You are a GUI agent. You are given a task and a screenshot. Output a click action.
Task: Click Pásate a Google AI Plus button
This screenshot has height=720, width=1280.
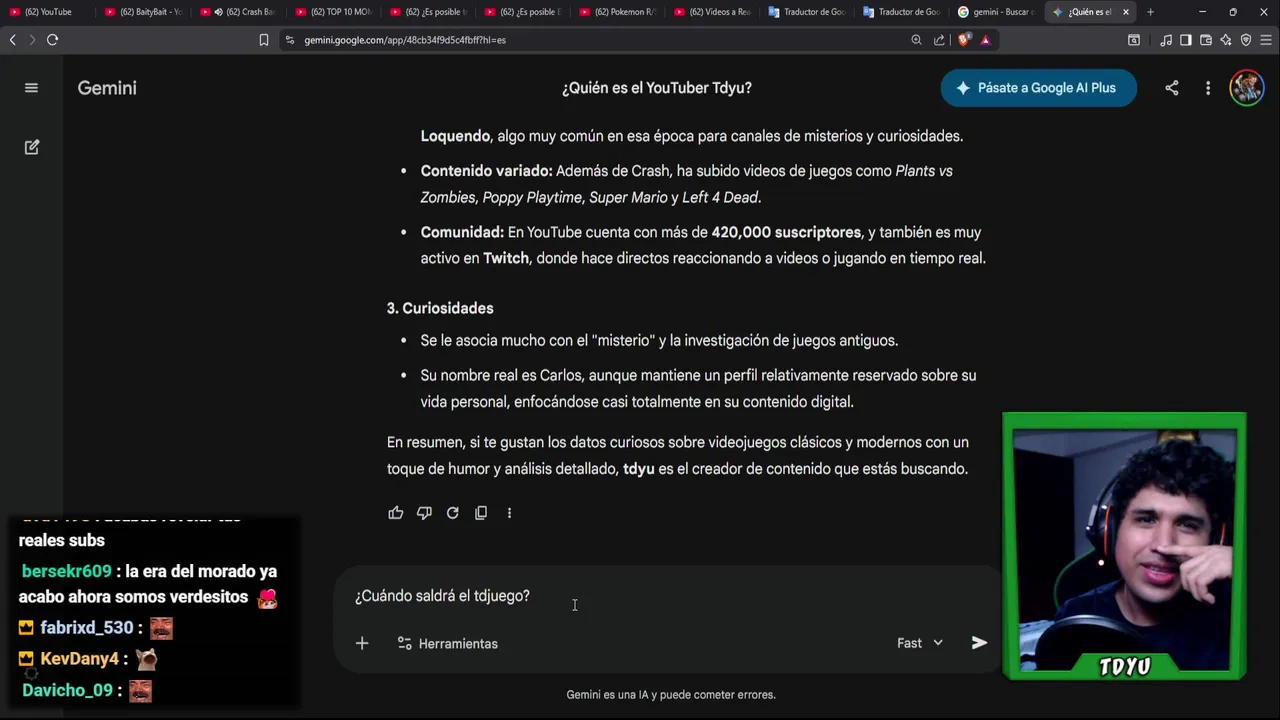(1038, 88)
